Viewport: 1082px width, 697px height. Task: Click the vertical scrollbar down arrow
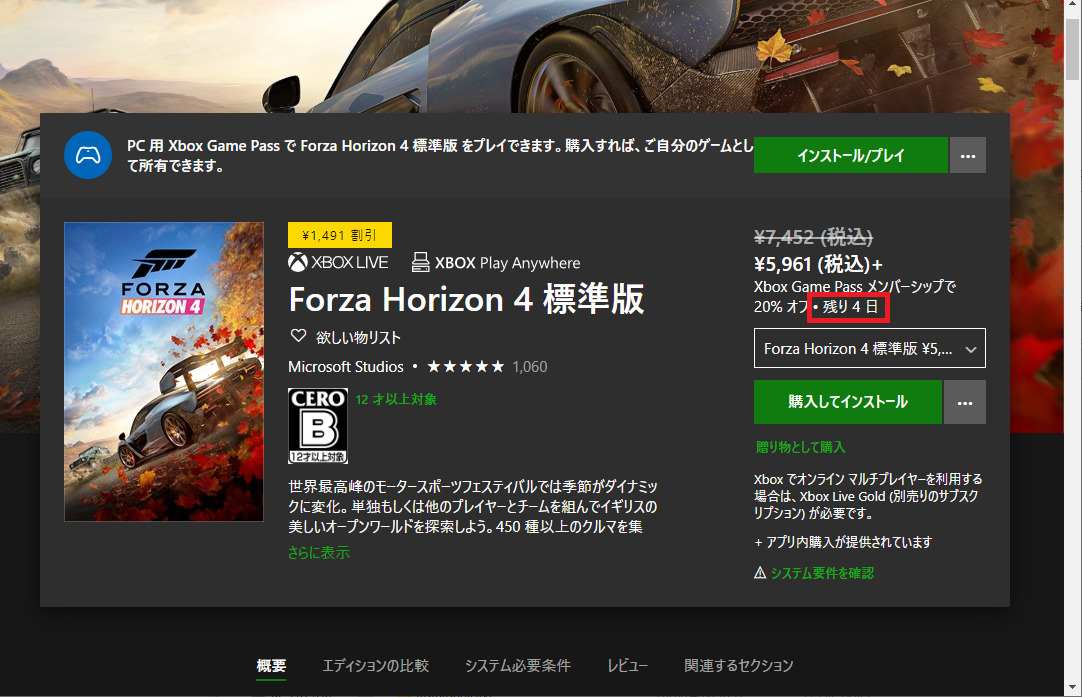pyautogui.click(x=1073, y=687)
